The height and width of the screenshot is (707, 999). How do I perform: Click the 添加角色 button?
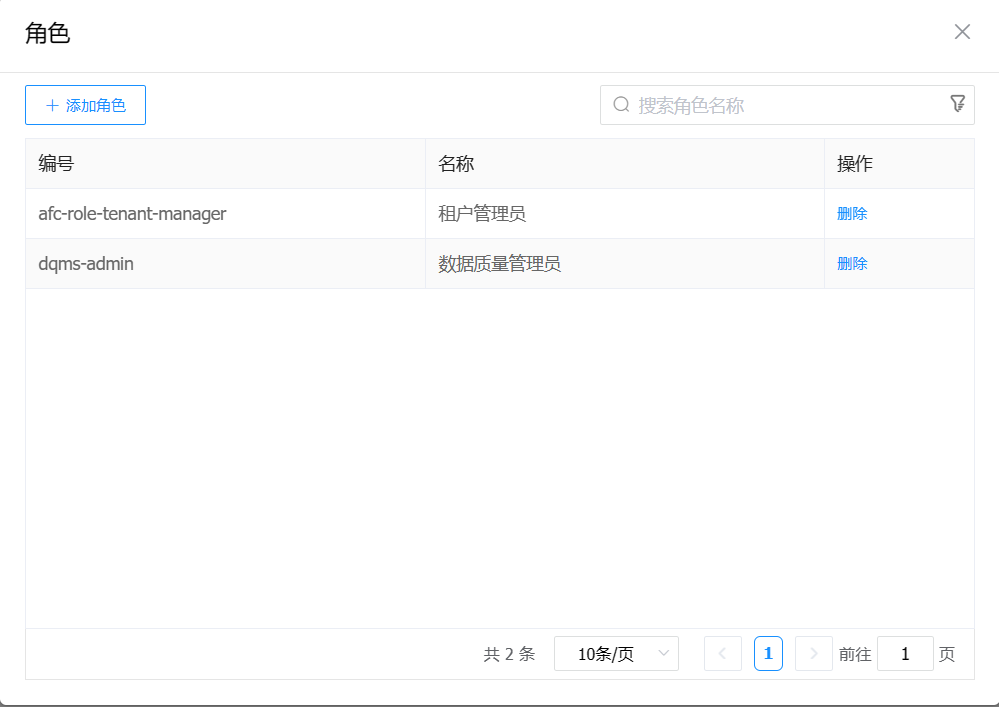[x=85, y=105]
